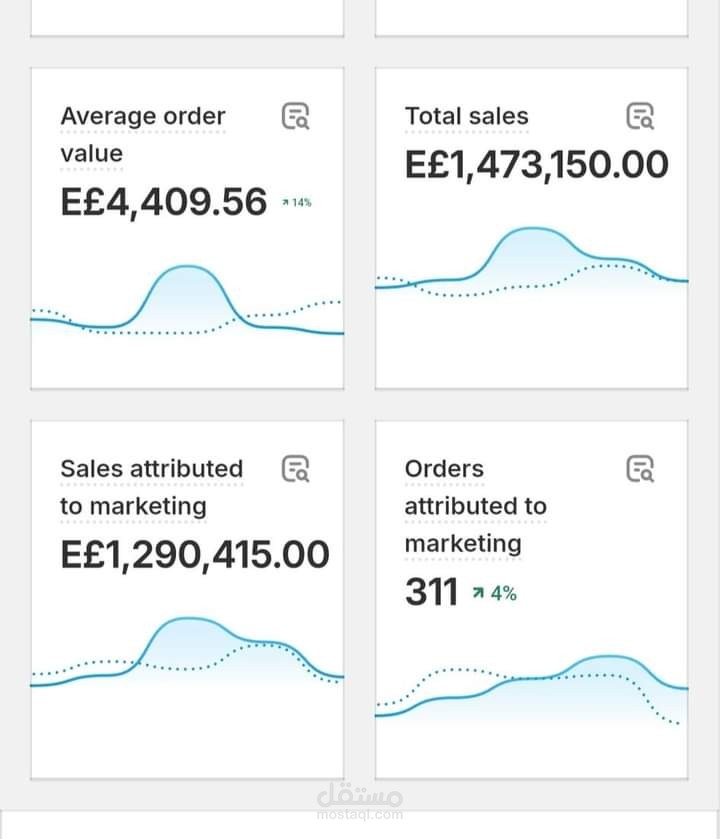Select the E£1,473,150.00 total sales figure
Screen dimensions: 720x839
pos(537,165)
